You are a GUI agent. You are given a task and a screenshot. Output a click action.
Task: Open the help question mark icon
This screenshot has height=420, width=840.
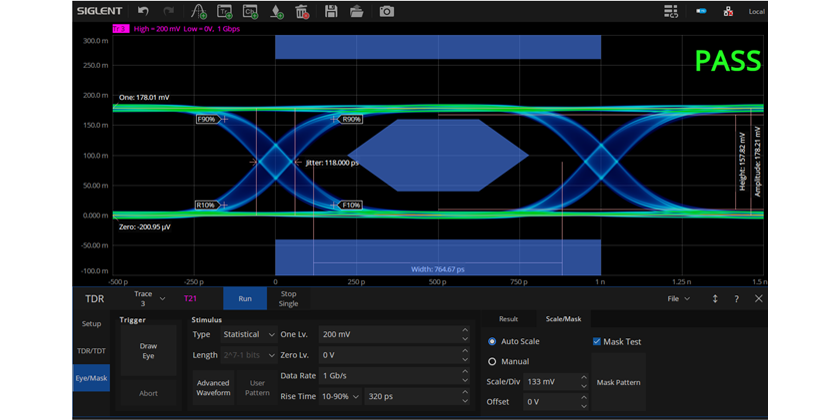736,299
